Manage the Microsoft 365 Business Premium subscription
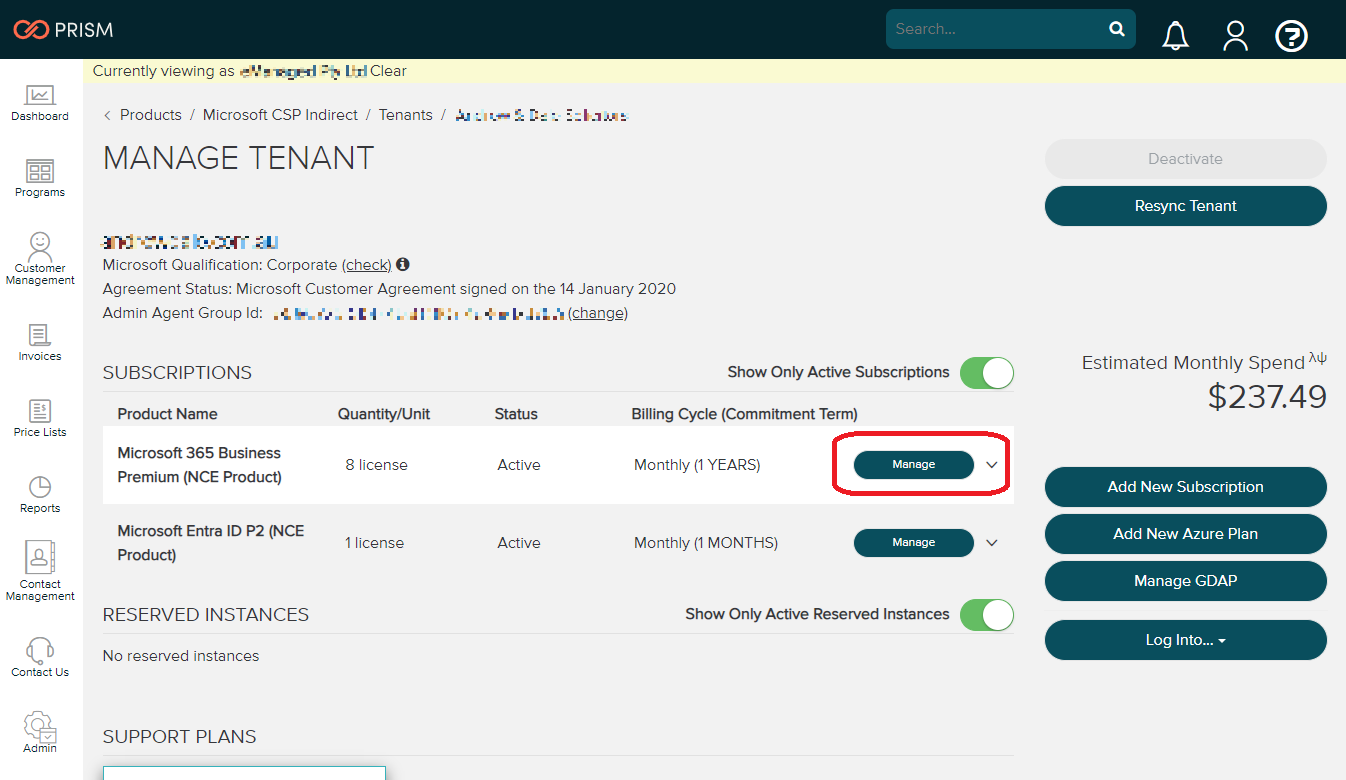 coord(913,465)
